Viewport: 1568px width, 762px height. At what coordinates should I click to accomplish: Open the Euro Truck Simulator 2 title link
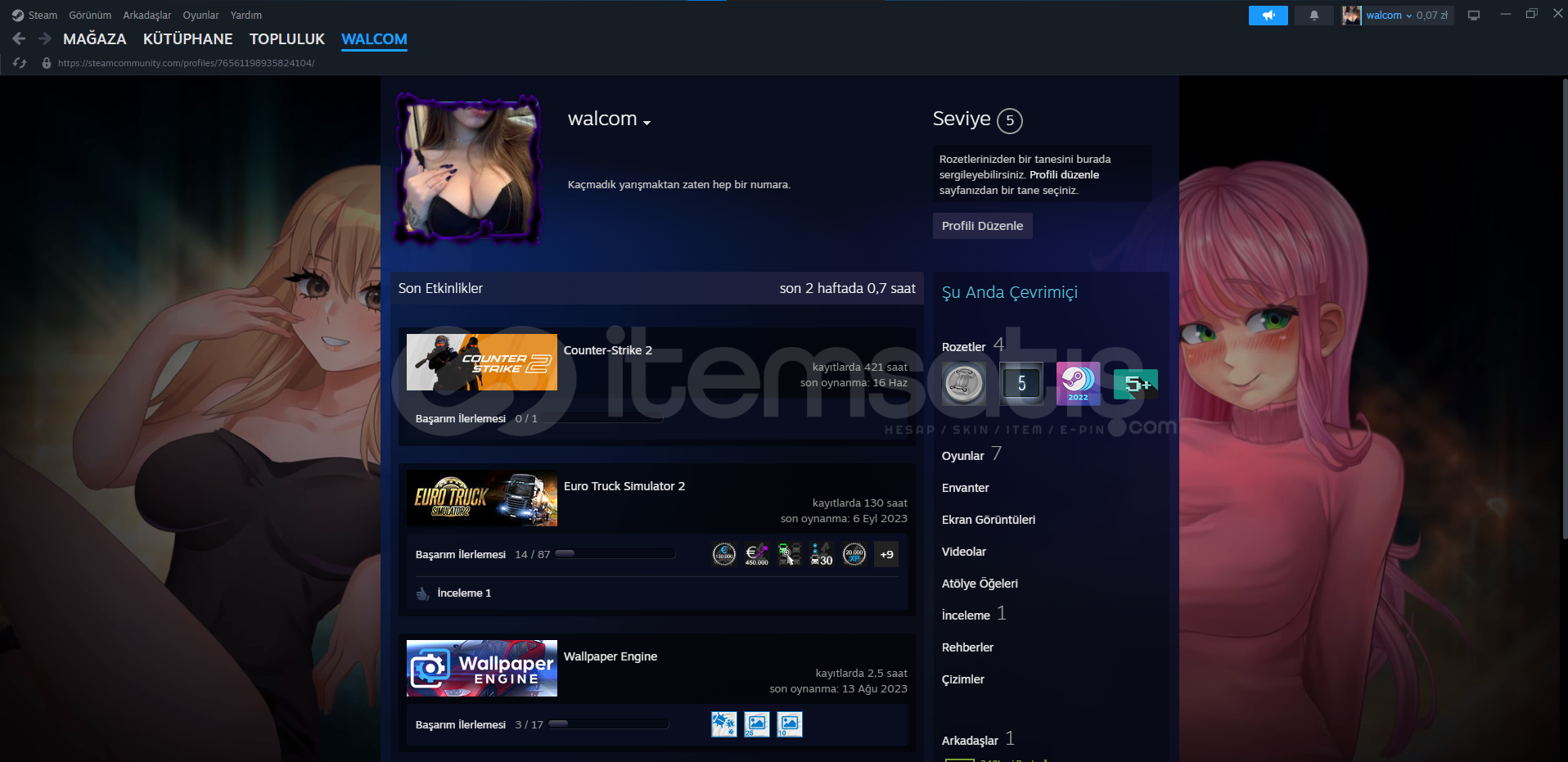tap(624, 486)
